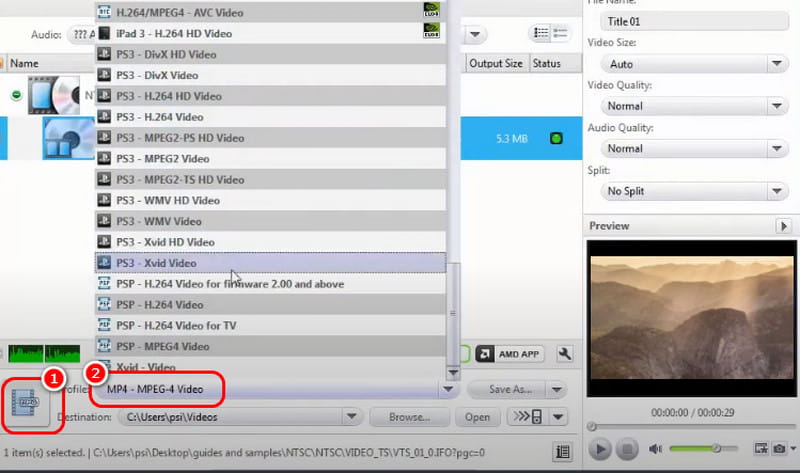800x473 pixels.
Task: Open the Audio track dropdown arrow
Action: tap(475, 35)
